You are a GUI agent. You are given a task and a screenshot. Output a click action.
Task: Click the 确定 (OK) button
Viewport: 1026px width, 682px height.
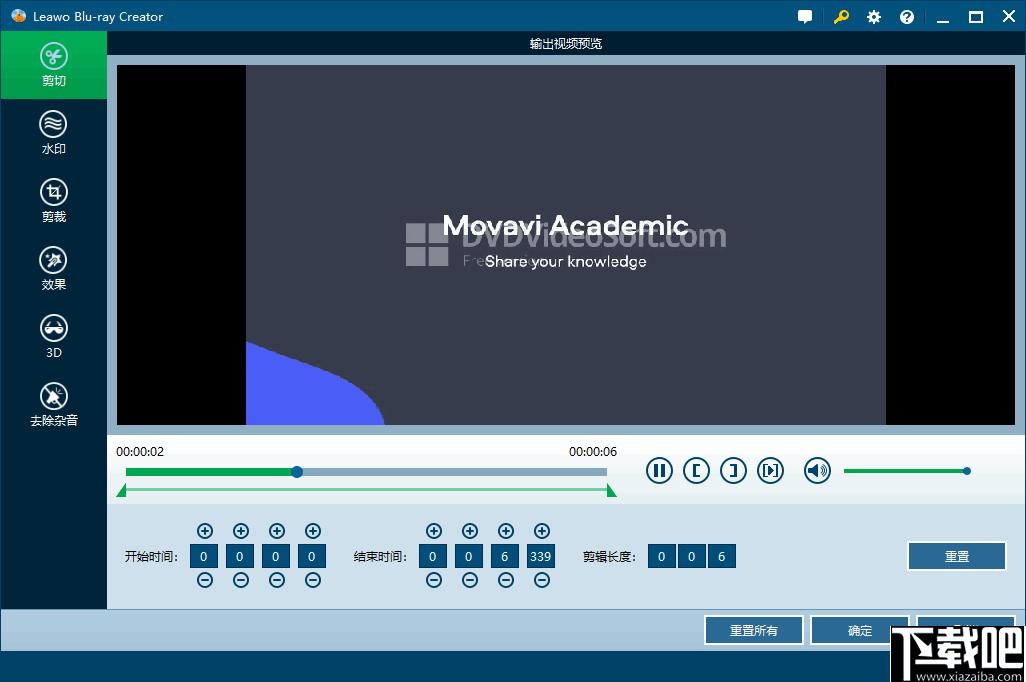tap(860, 630)
